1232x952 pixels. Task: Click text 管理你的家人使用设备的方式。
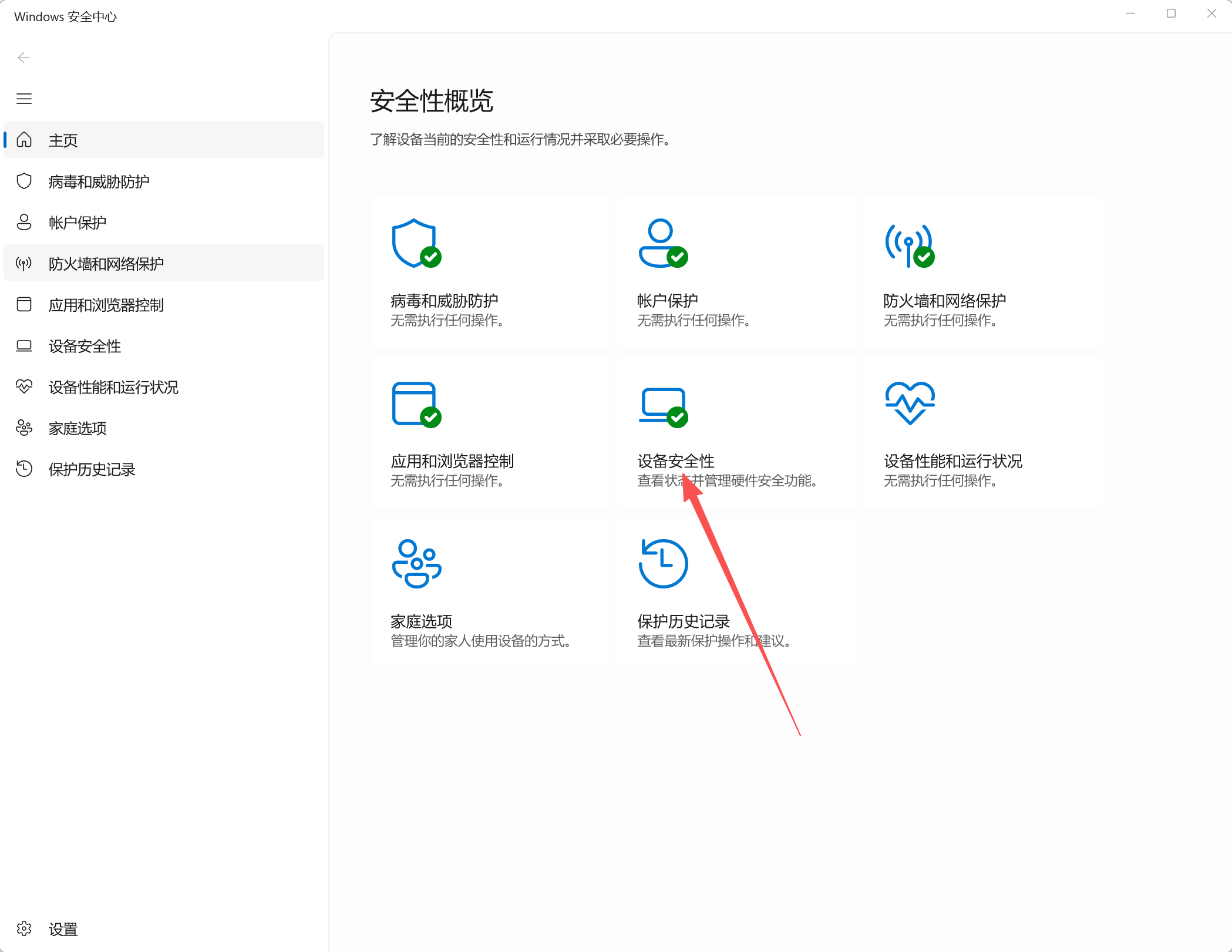[481, 641]
